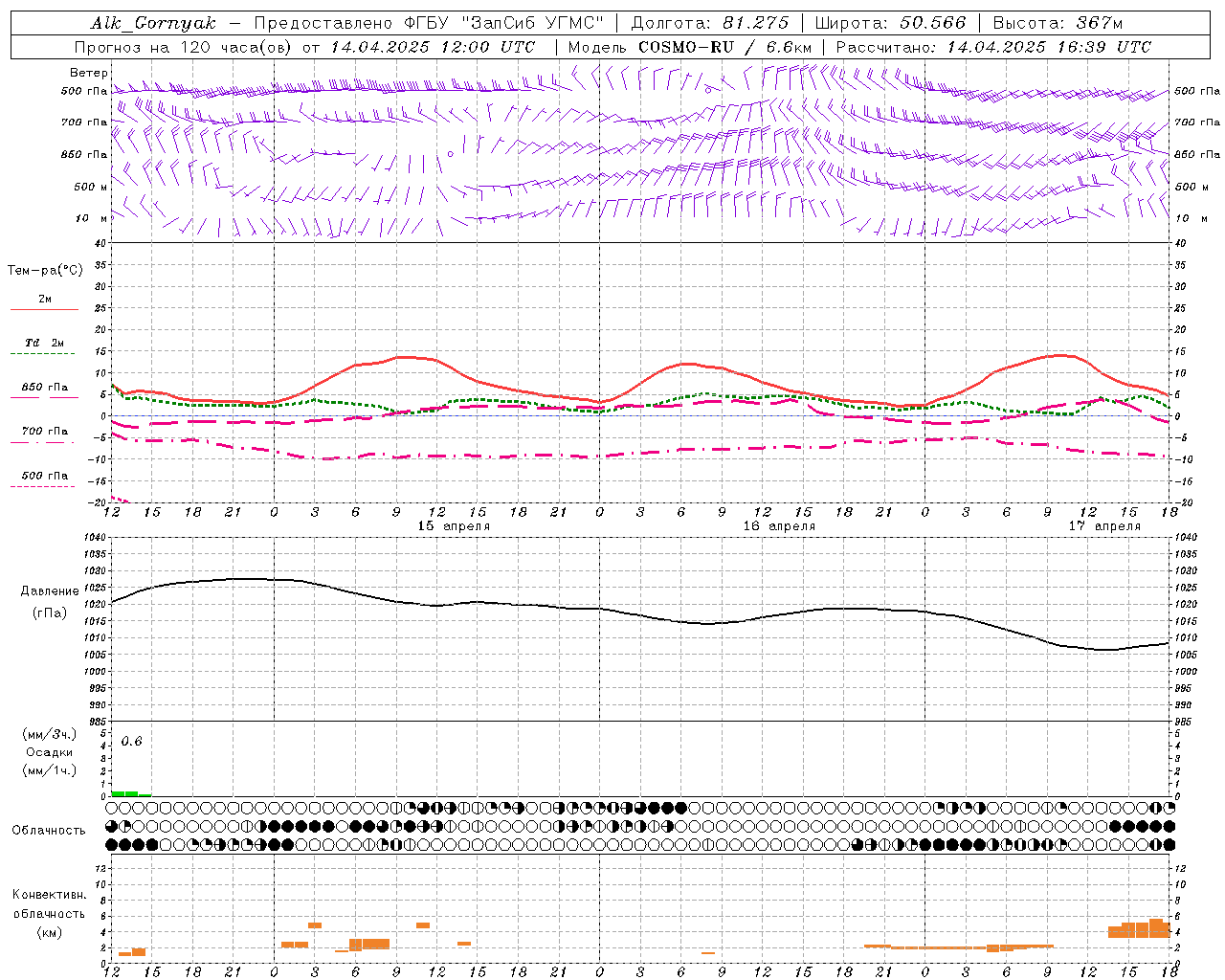Screen dimensions: 1225x980
Task: Click the Прогноз на 120 часа(ов) text
Action: 185,47
